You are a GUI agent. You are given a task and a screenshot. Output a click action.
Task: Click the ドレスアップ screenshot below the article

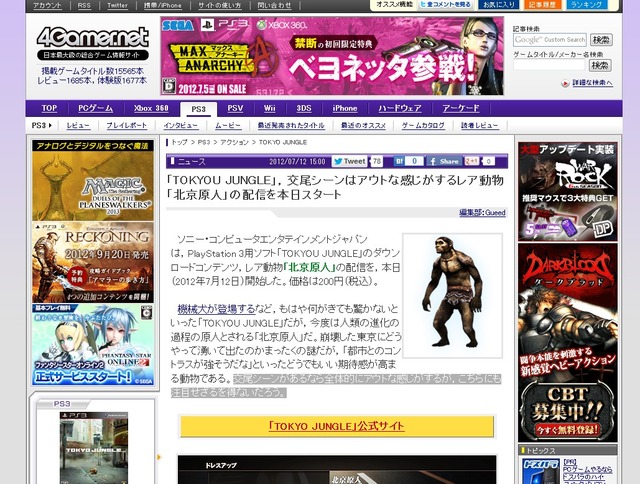point(337,469)
